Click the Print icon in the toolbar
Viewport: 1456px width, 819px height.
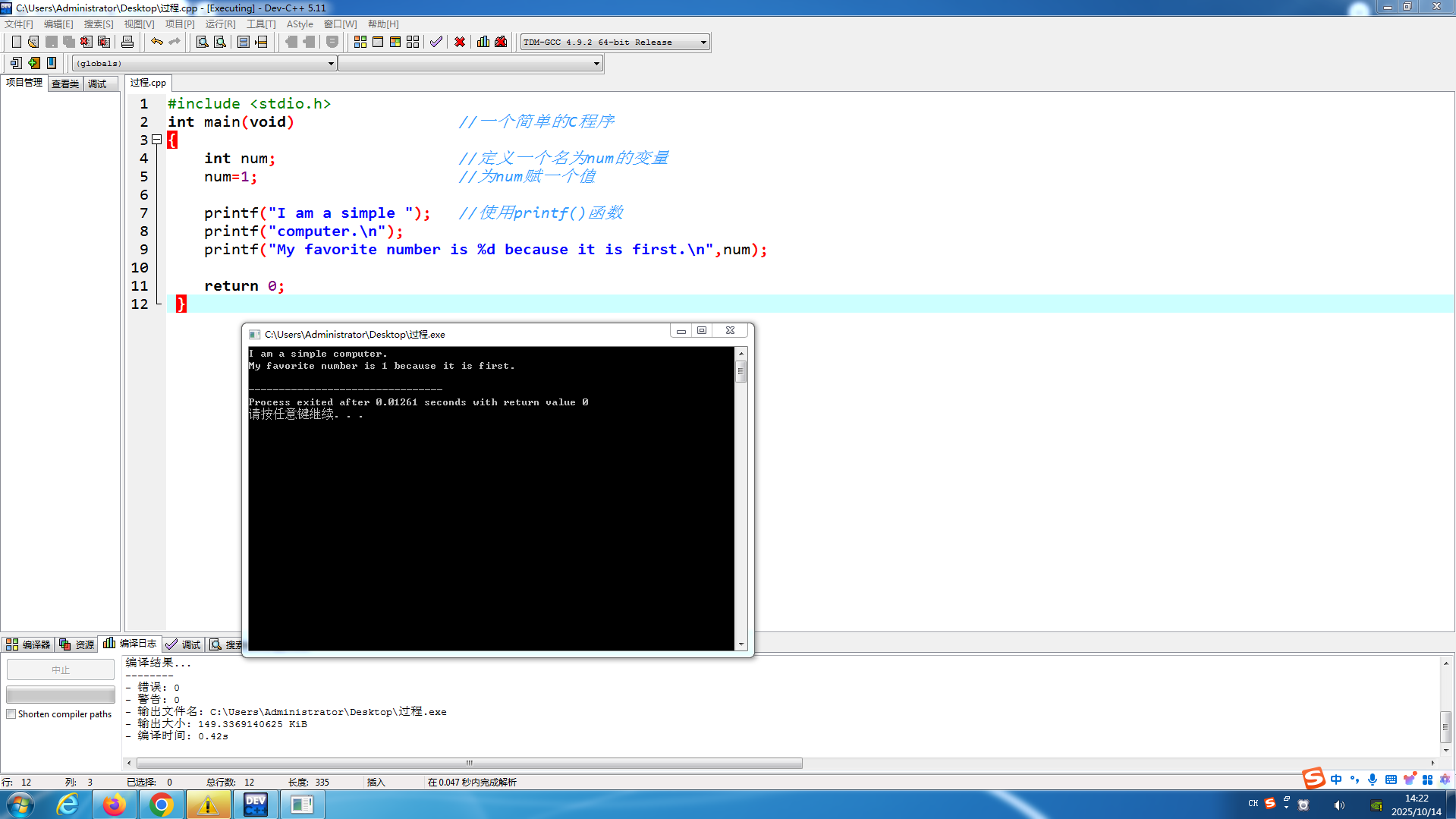pos(127,42)
